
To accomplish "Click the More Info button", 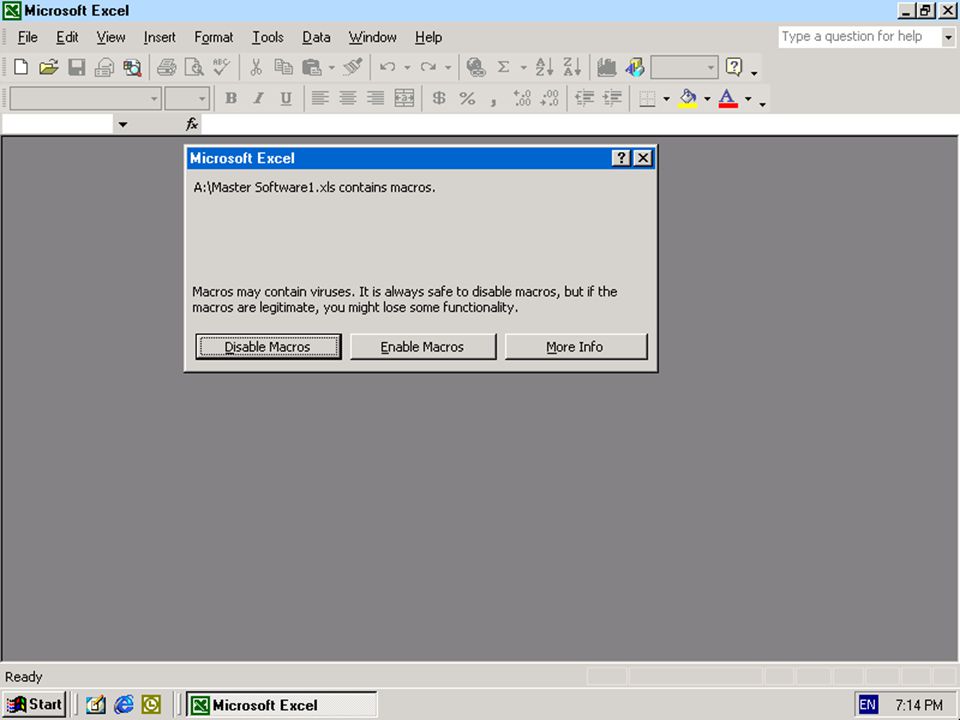I will pos(576,347).
